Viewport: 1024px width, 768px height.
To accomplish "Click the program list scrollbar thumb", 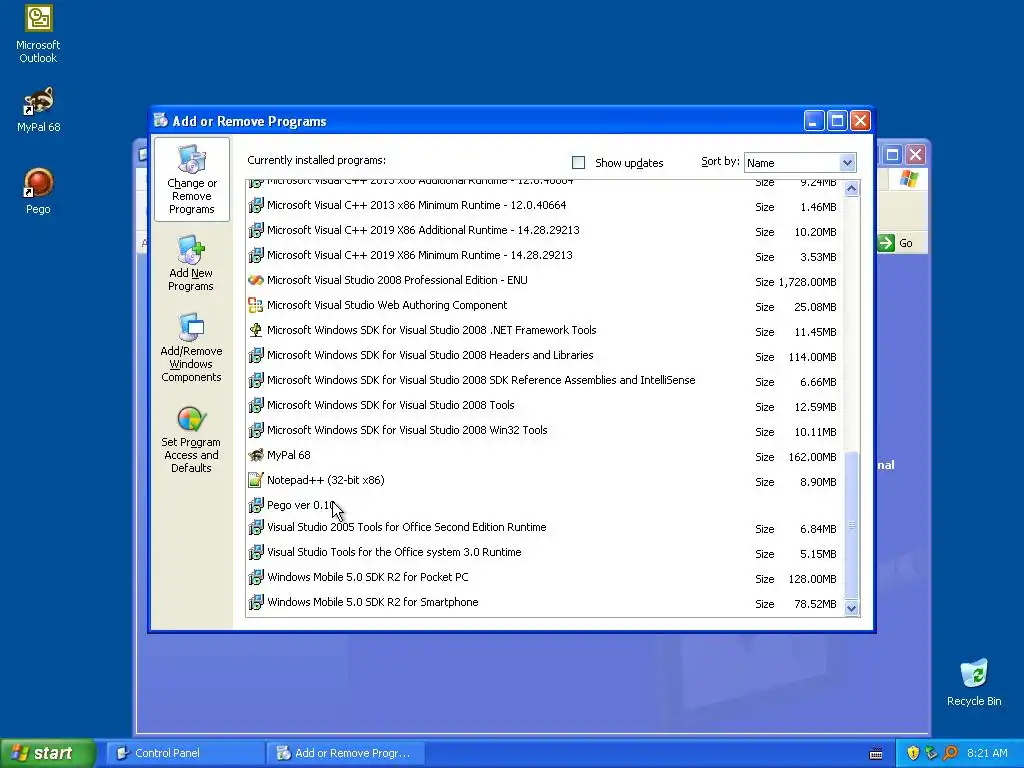I will click(x=851, y=524).
